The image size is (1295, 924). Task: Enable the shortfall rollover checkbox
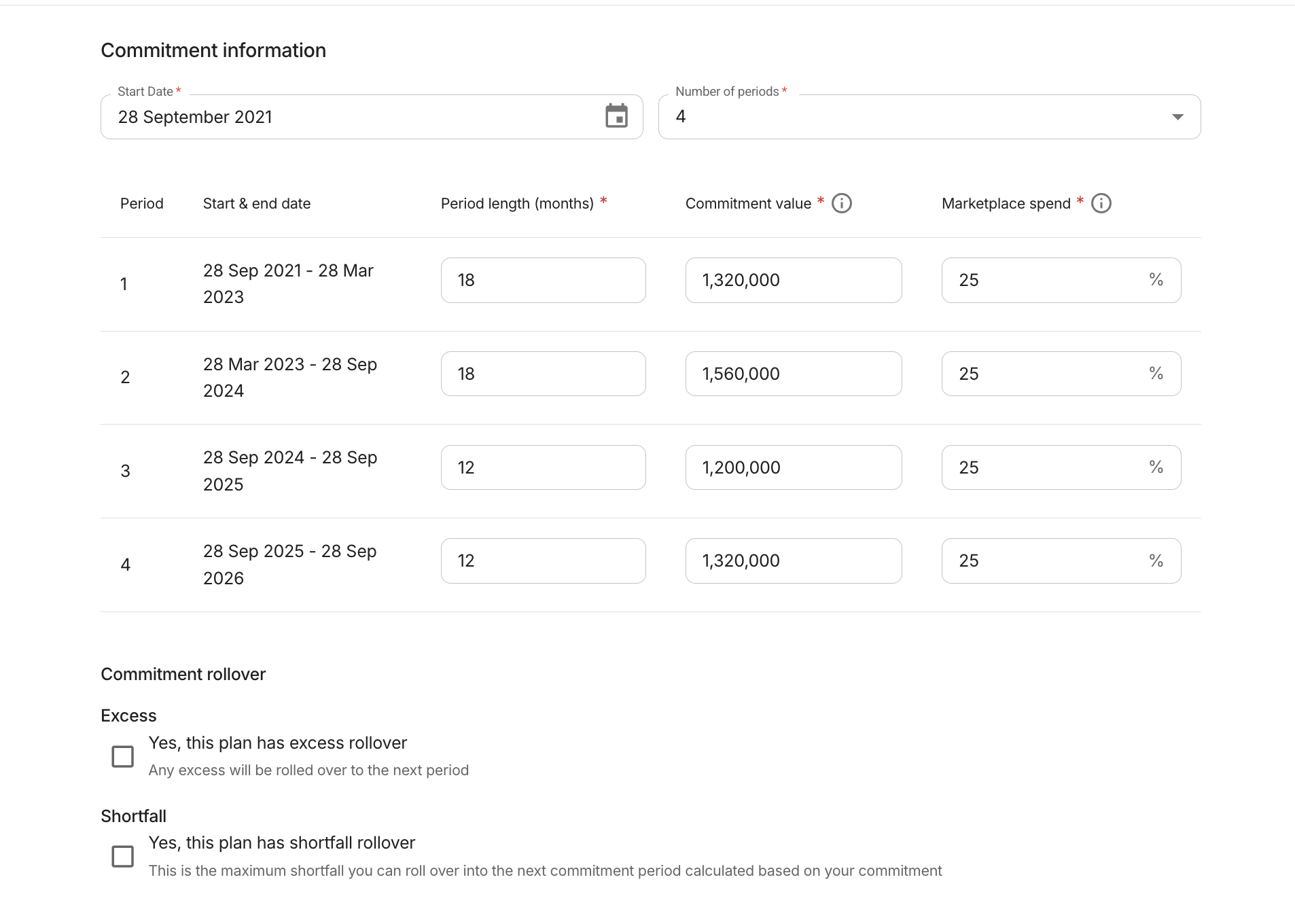point(122,856)
